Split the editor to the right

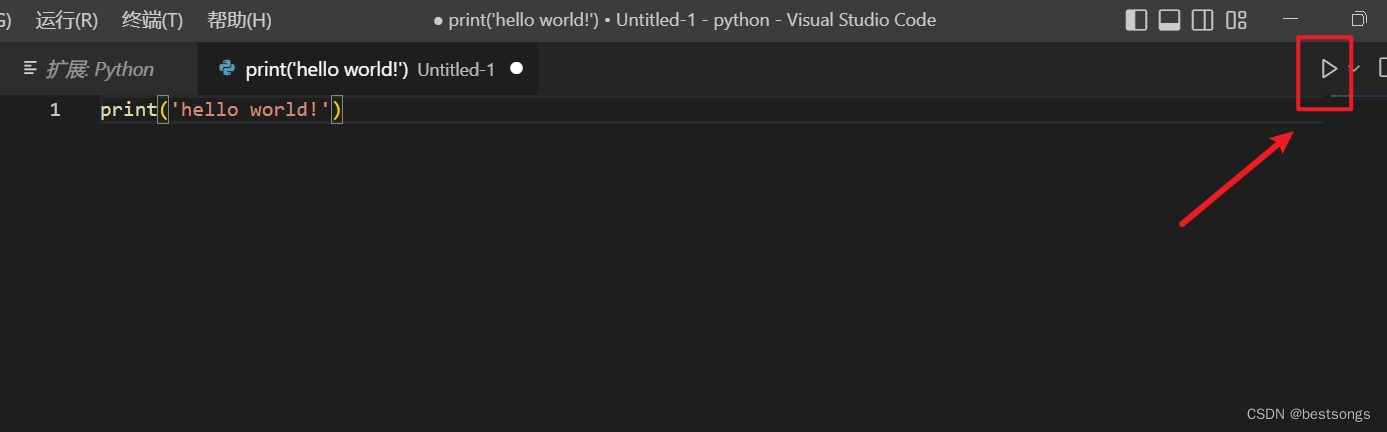1383,69
